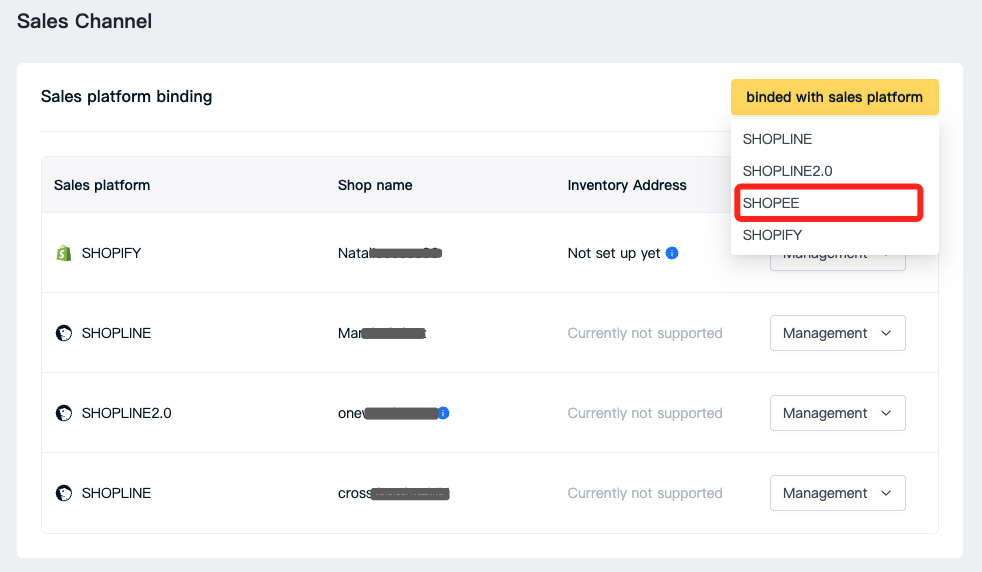Open Management dropdown for the cross shop

click(x=837, y=494)
